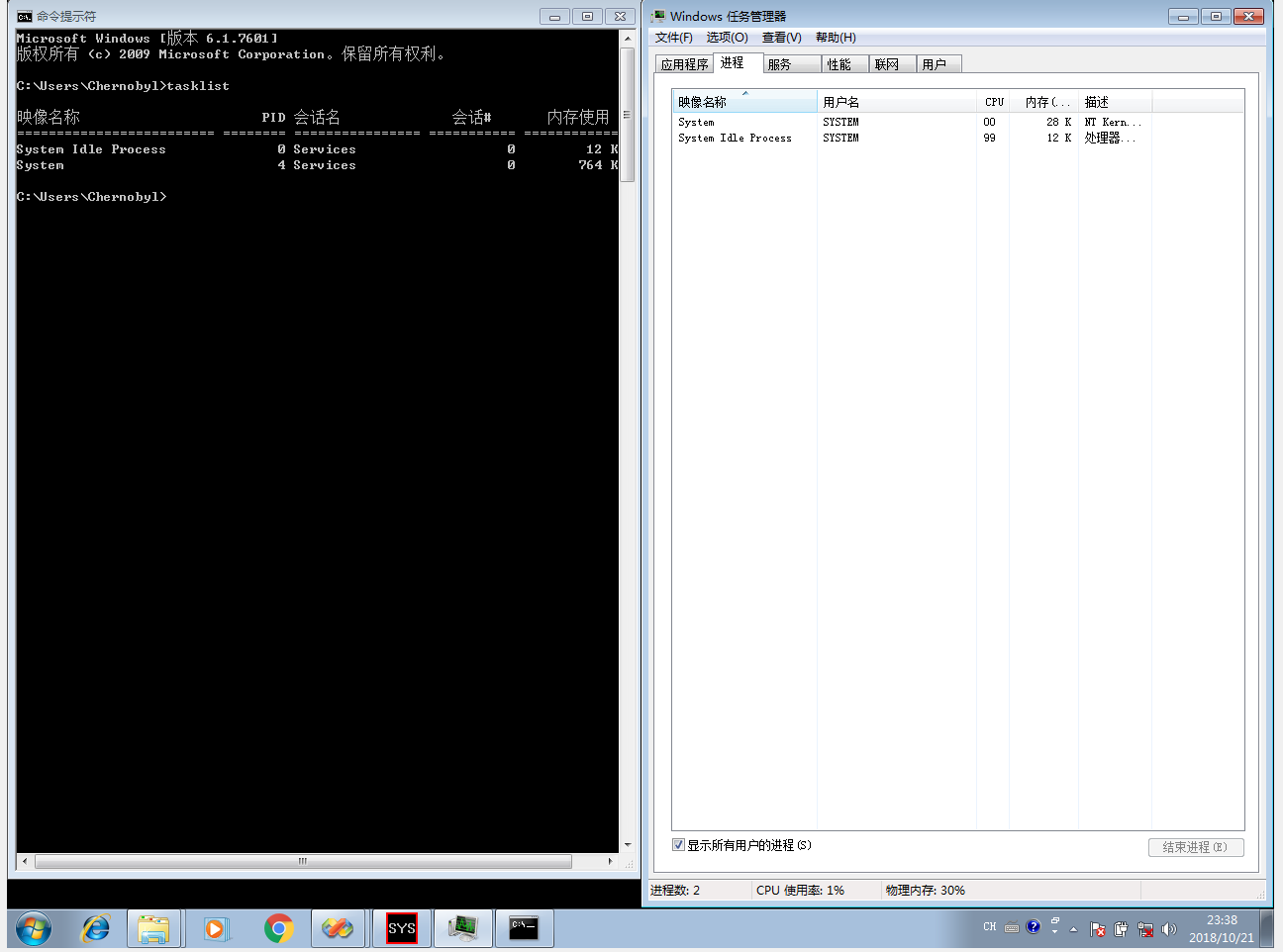
Task: Minimize the Command Prompt window
Action: click(554, 16)
